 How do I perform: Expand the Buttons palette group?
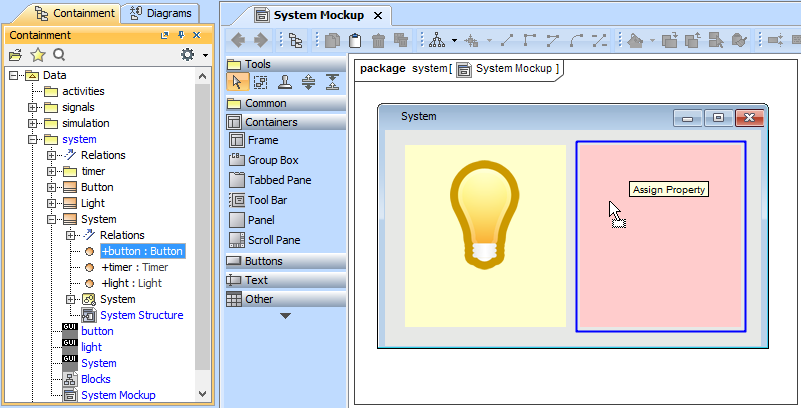pyautogui.click(x=286, y=261)
